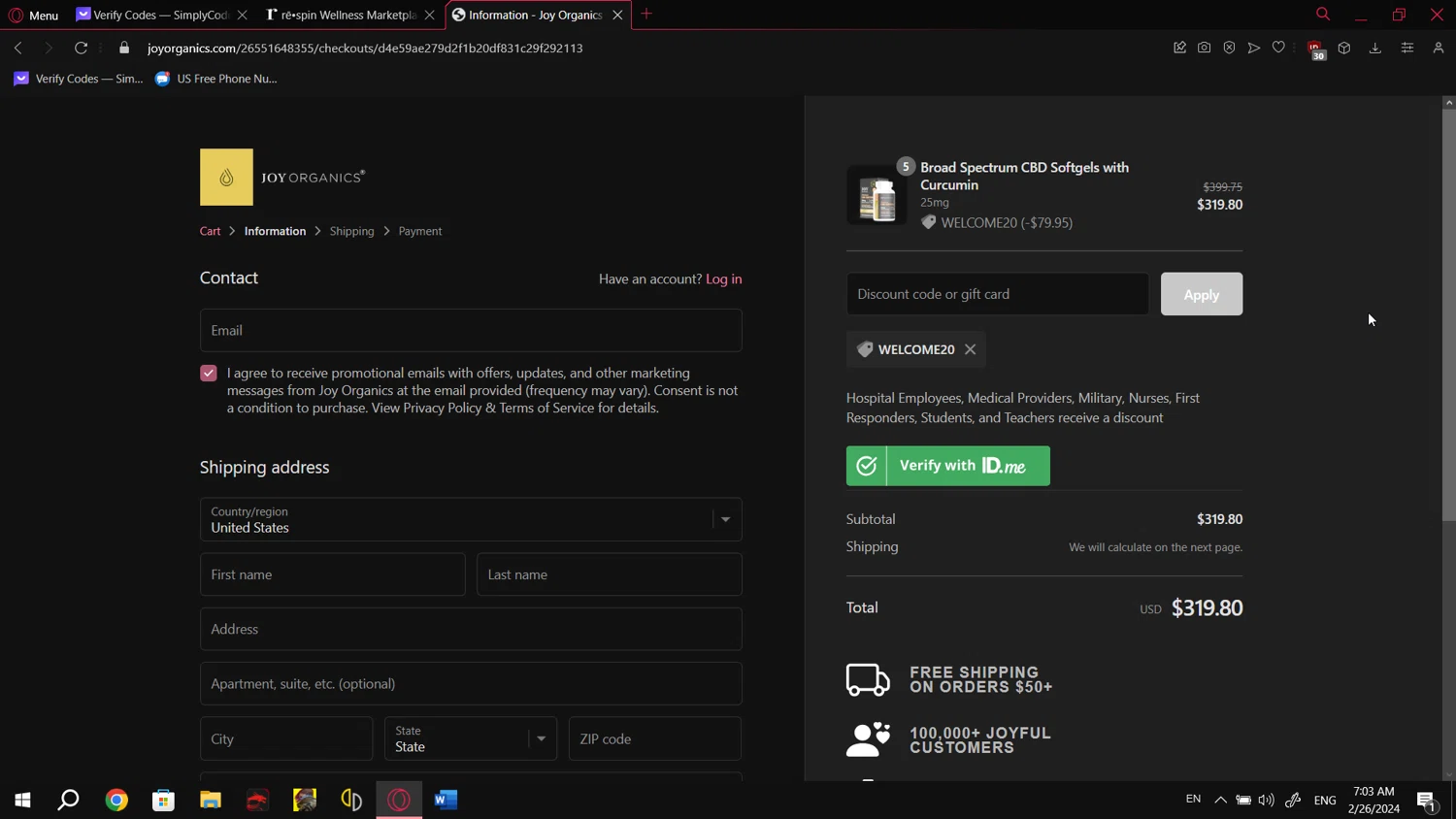Open US Free Phone Nu... bookmark
This screenshot has width=1456, height=819.
[215, 79]
